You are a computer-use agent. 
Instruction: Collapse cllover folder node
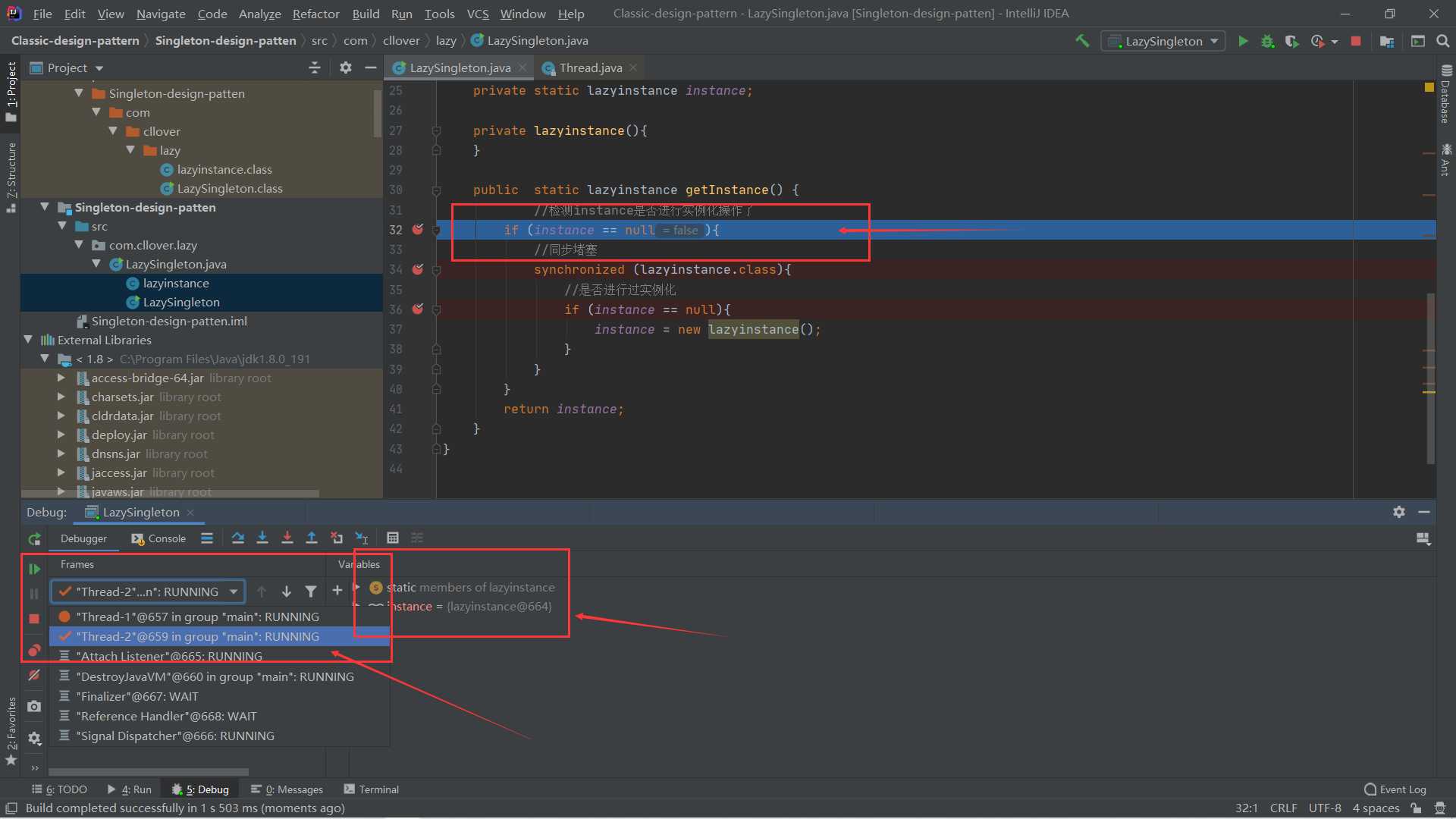point(113,131)
